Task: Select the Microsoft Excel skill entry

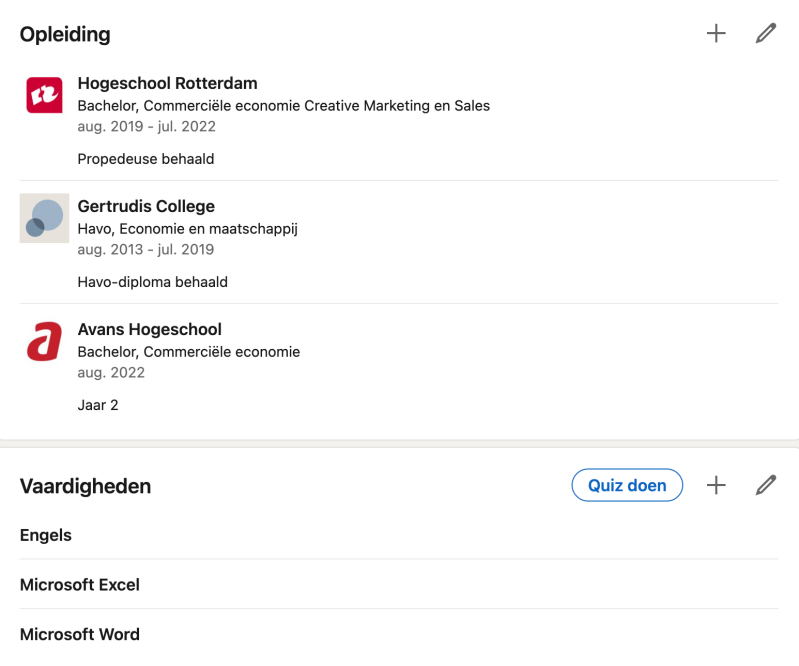Action: tap(80, 585)
